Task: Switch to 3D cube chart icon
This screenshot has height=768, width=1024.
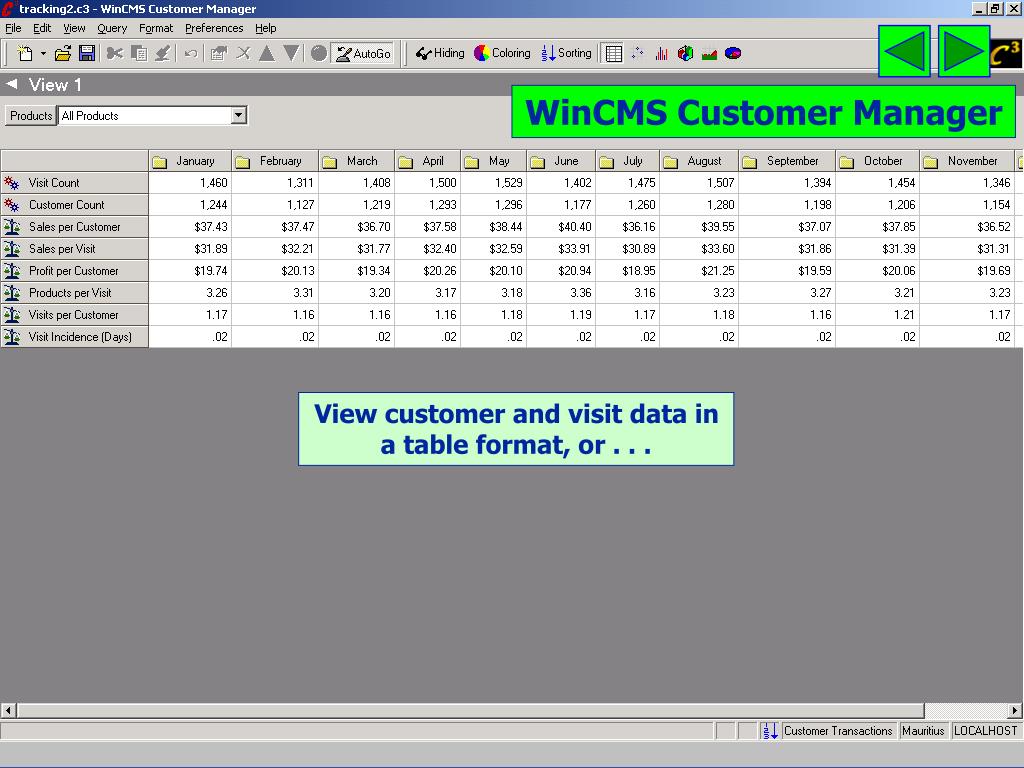Action: pyautogui.click(x=685, y=54)
